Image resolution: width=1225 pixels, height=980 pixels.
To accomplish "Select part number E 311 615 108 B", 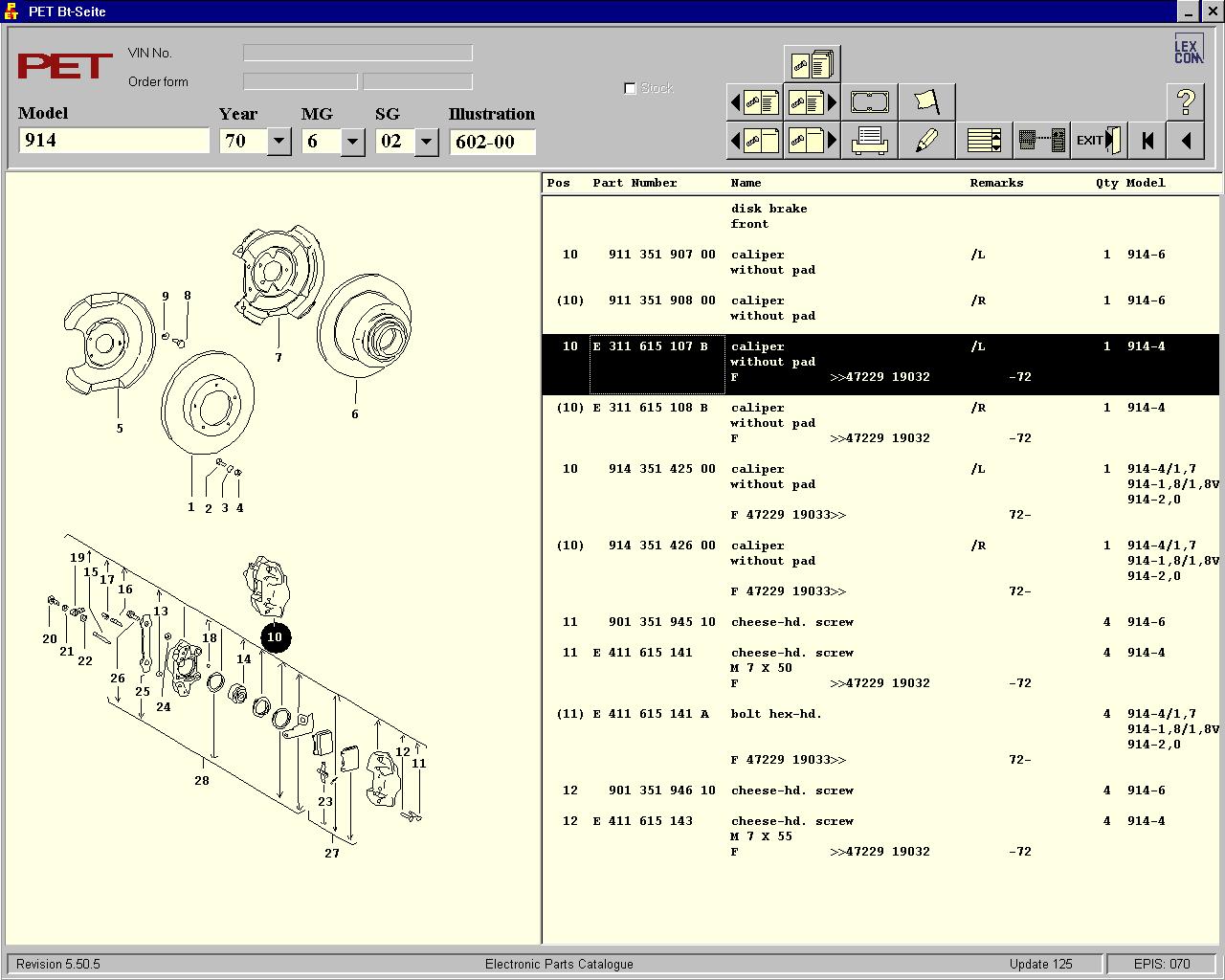I will coord(651,408).
